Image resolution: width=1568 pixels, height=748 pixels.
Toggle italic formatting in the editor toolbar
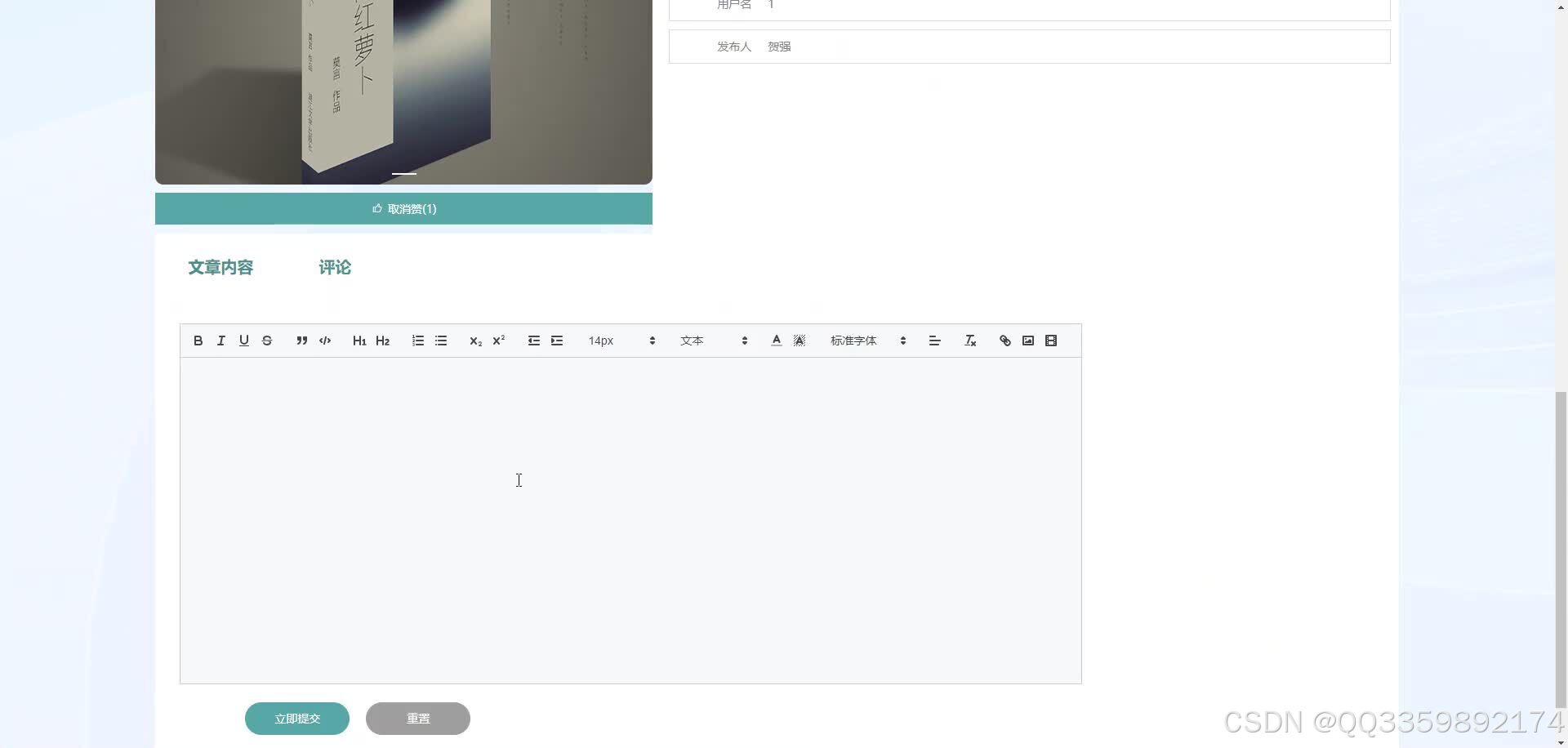(x=220, y=341)
